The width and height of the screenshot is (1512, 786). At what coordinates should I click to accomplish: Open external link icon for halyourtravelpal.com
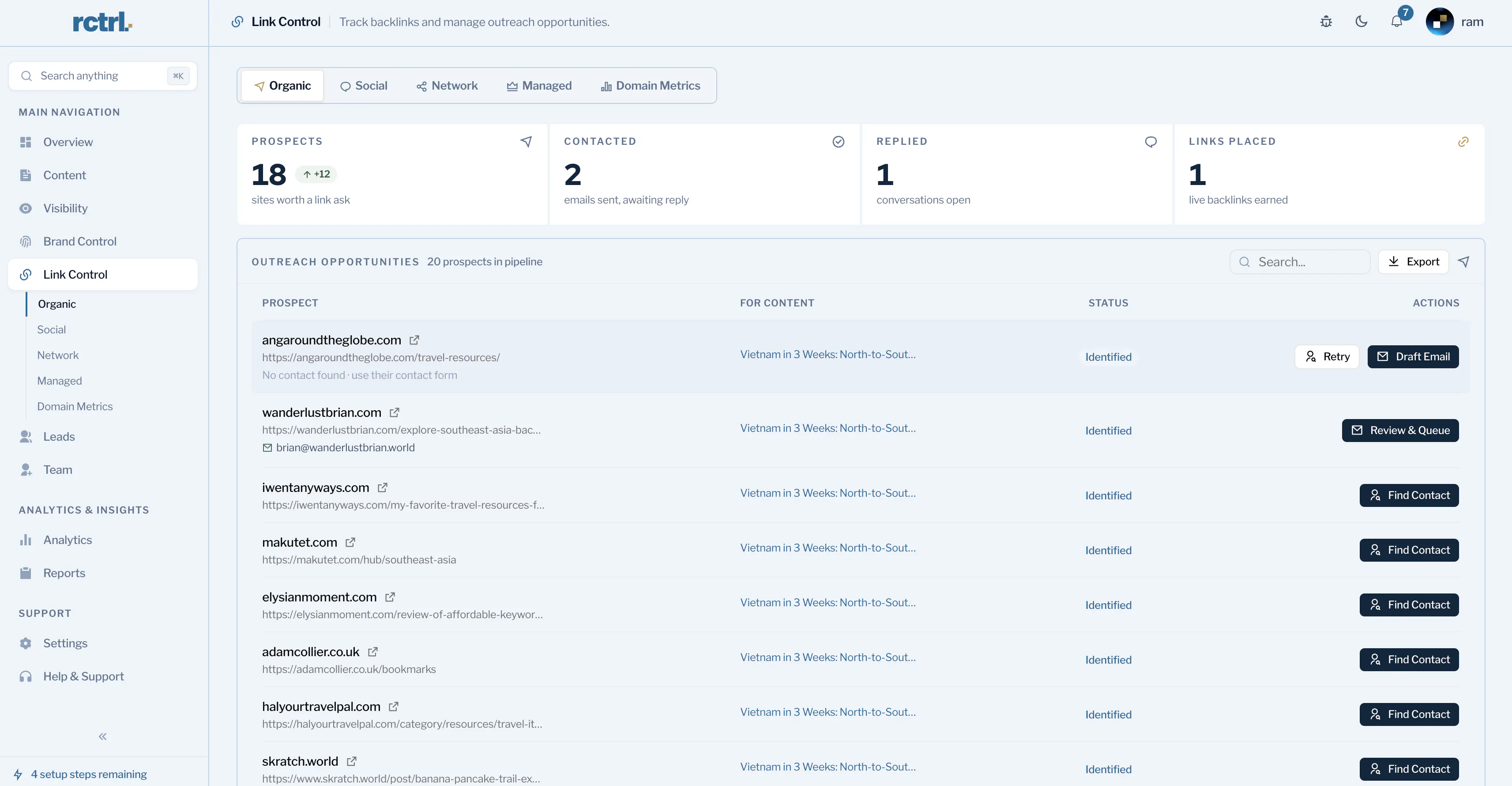click(394, 706)
